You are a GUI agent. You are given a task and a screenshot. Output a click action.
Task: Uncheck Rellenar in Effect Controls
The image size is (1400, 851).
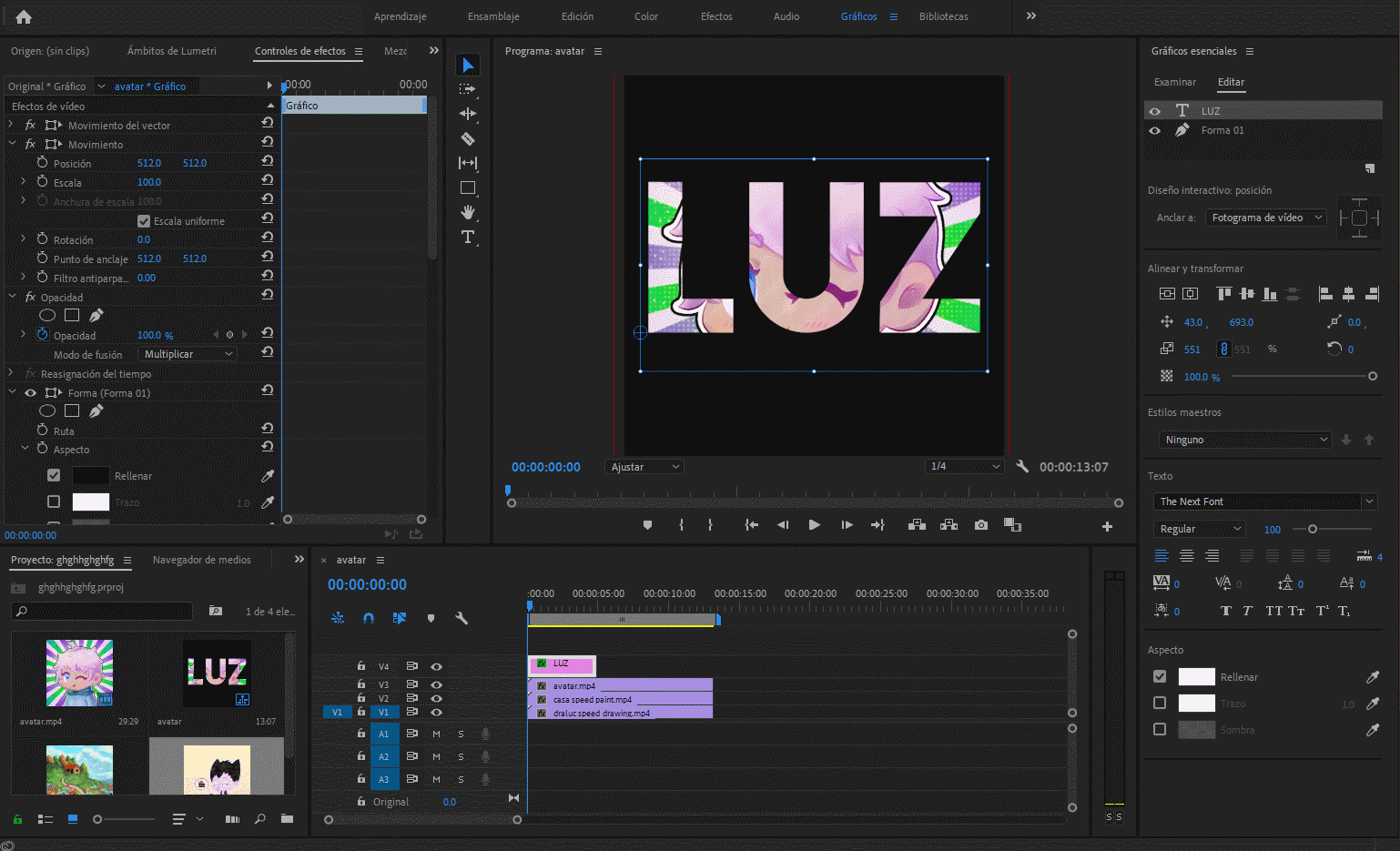tap(54, 475)
